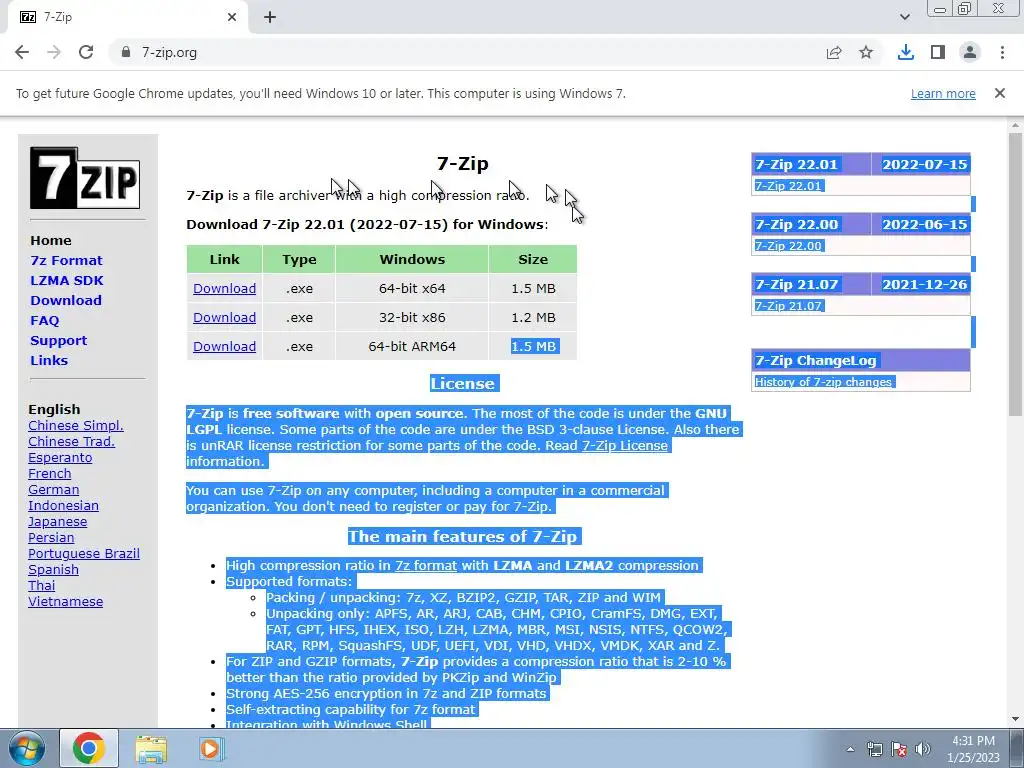Switch language to Chinese Simpl.
This screenshot has height=768, width=1024.
[76, 426]
